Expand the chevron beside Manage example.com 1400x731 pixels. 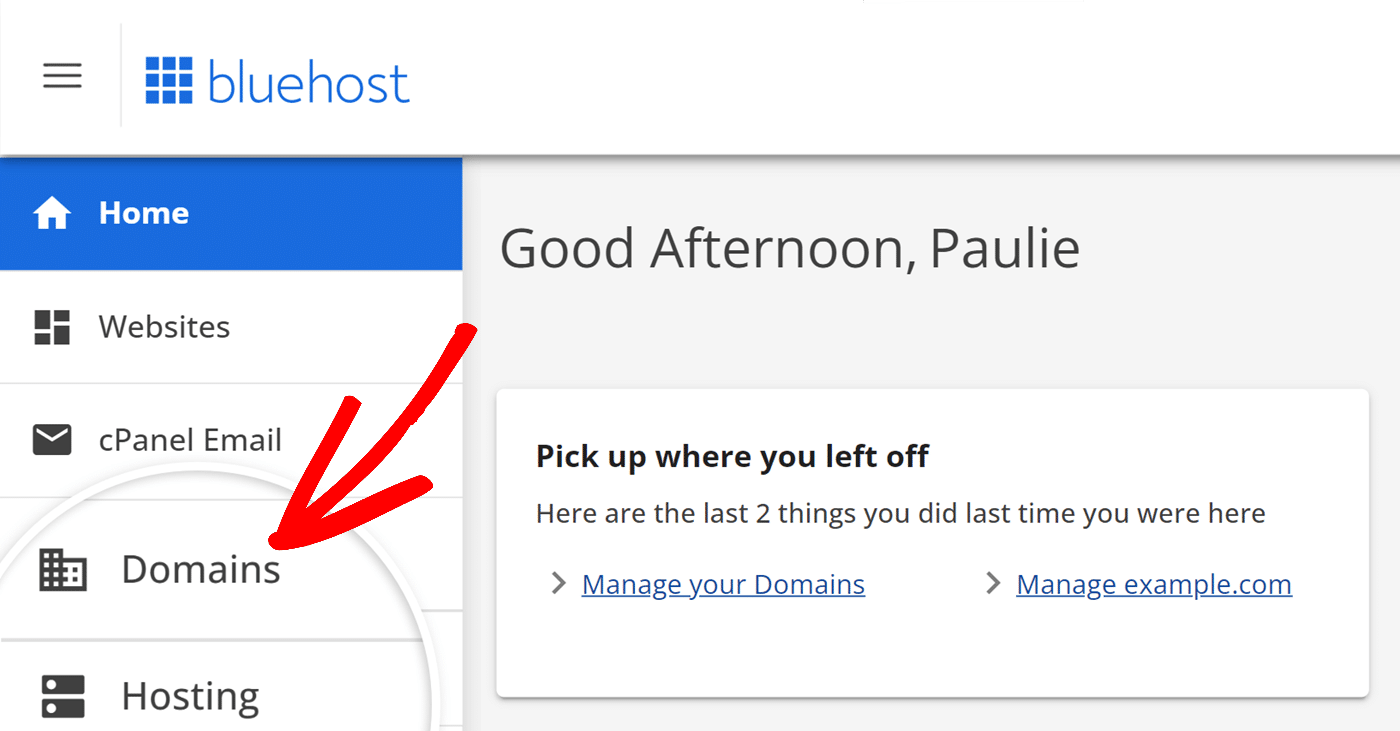pyautogui.click(x=991, y=583)
